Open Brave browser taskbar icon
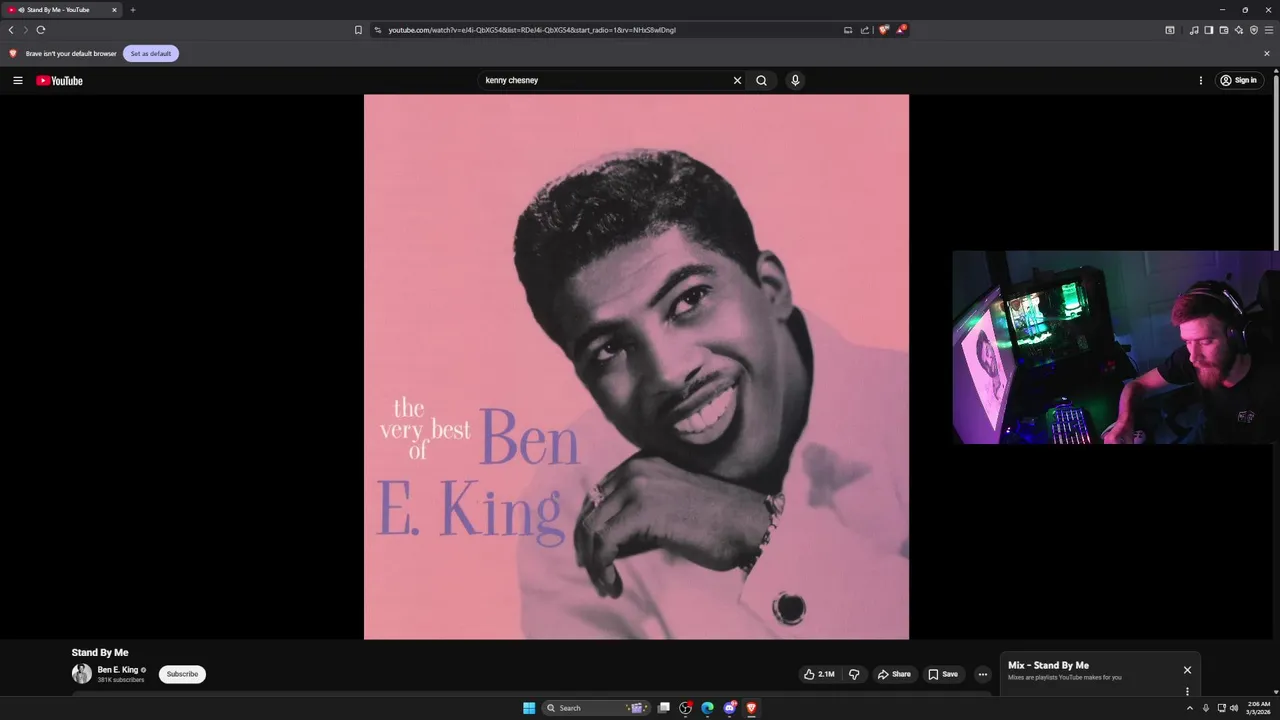Screen dimensions: 1280x720 coord(751,708)
